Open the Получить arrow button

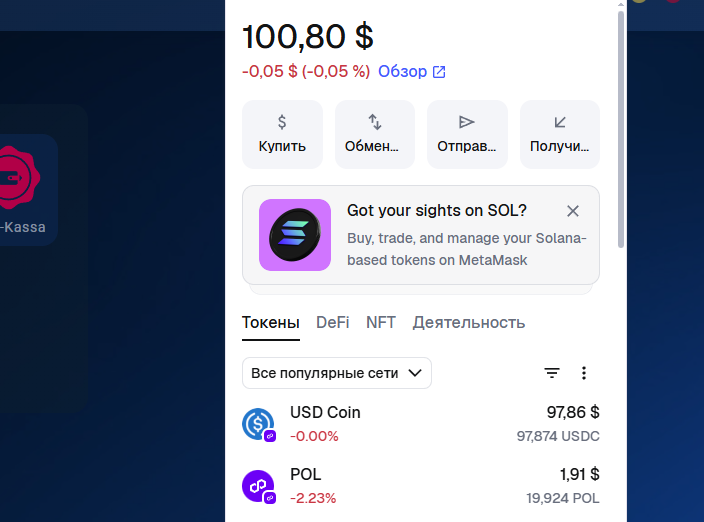coord(559,134)
